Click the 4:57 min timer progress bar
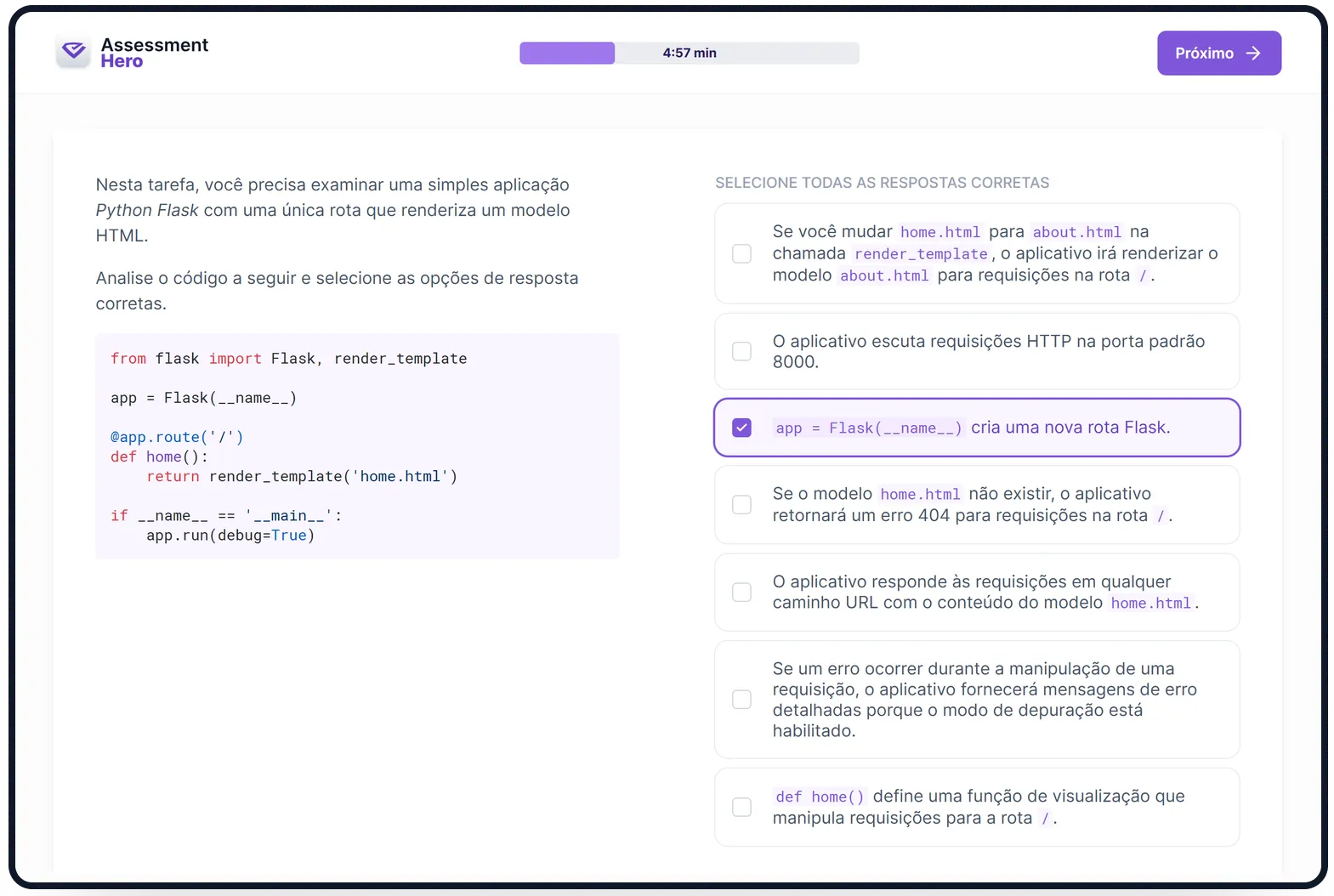1334x896 pixels. click(x=689, y=53)
